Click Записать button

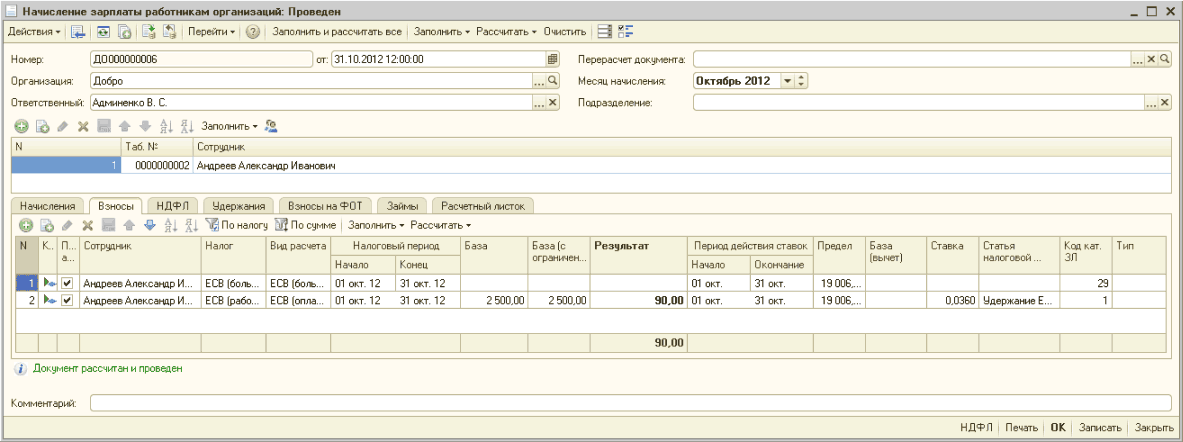1101,427
